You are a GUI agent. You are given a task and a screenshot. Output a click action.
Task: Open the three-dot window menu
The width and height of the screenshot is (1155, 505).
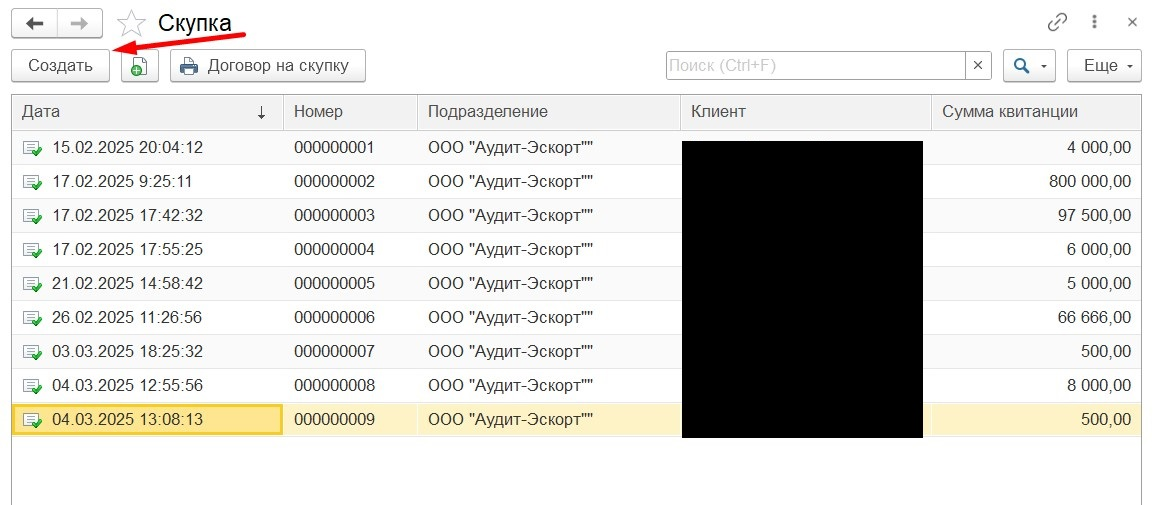pyautogui.click(x=1095, y=23)
